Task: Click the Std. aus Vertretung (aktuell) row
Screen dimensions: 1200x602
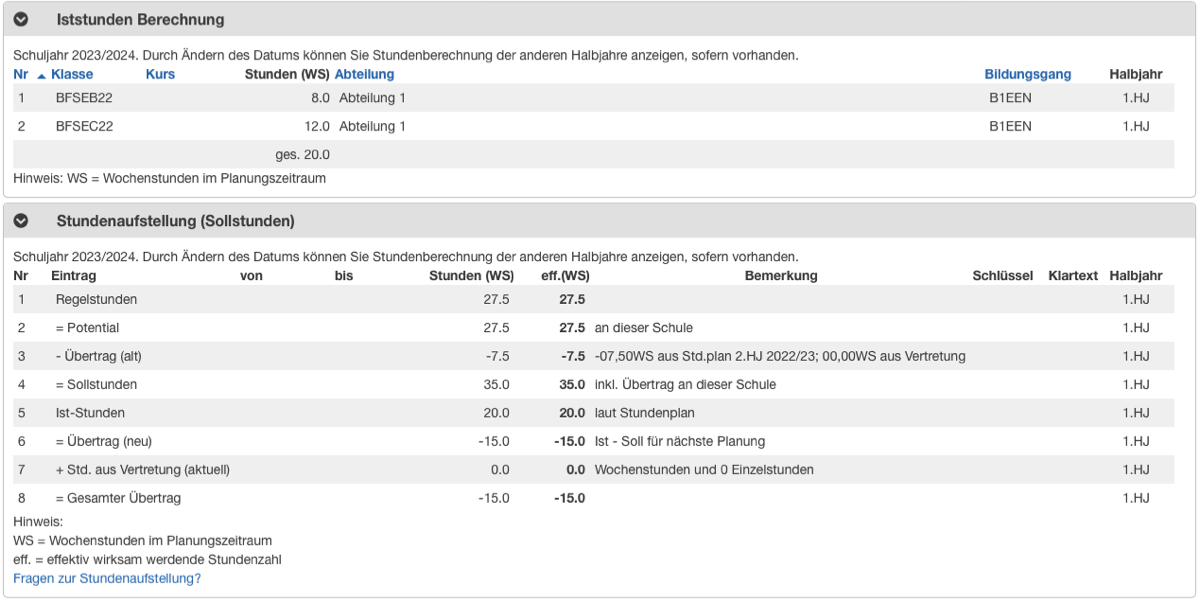Action: [x=594, y=469]
